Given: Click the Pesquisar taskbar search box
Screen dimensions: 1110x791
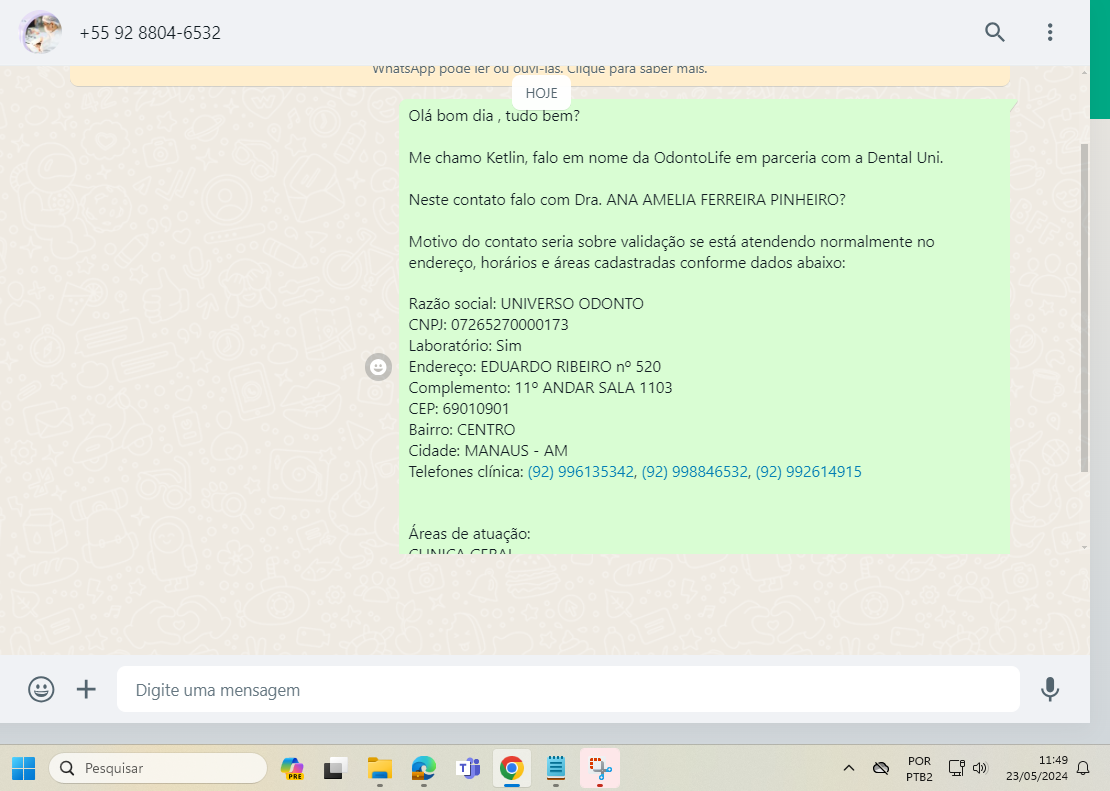Looking at the screenshot, I should (158, 768).
